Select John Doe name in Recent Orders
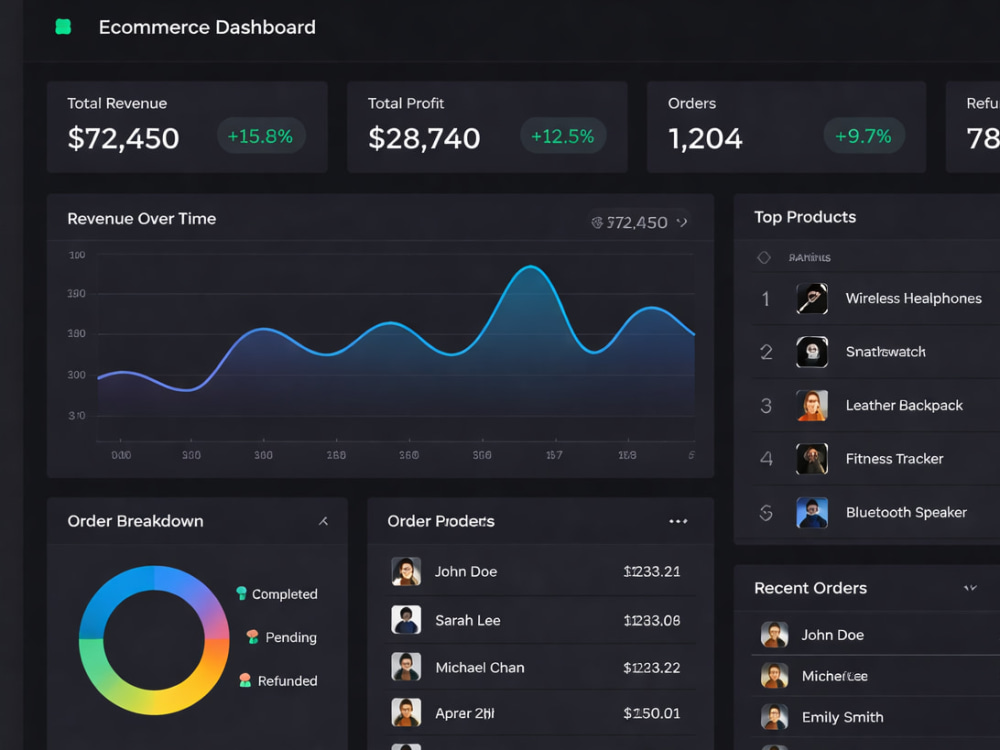The width and height of the screenshot is (1000, 750). click(832, 635)
